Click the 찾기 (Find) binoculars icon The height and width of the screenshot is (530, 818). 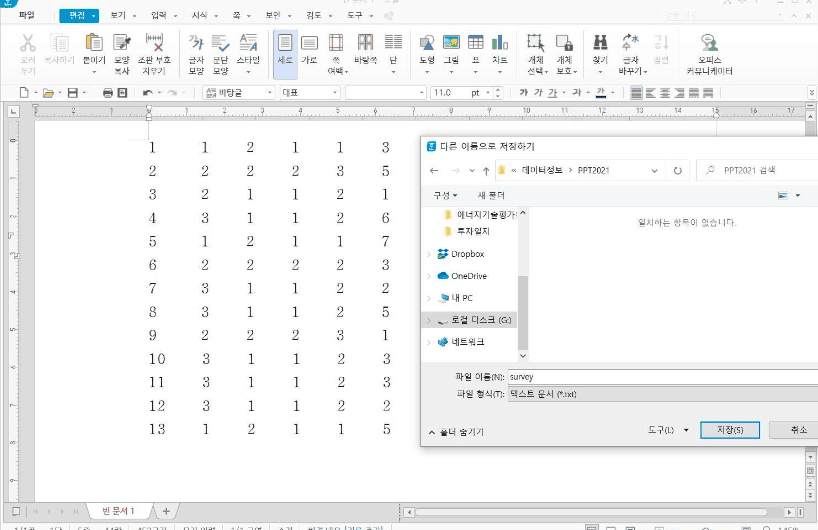tap(600, 51)
